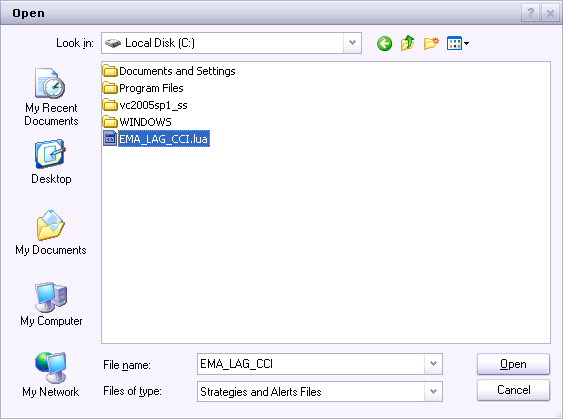563x419 pixels.
Task: Select the vc2005sp1_ss folder icon
Action: pyautogui.click(x=110, y=105)
